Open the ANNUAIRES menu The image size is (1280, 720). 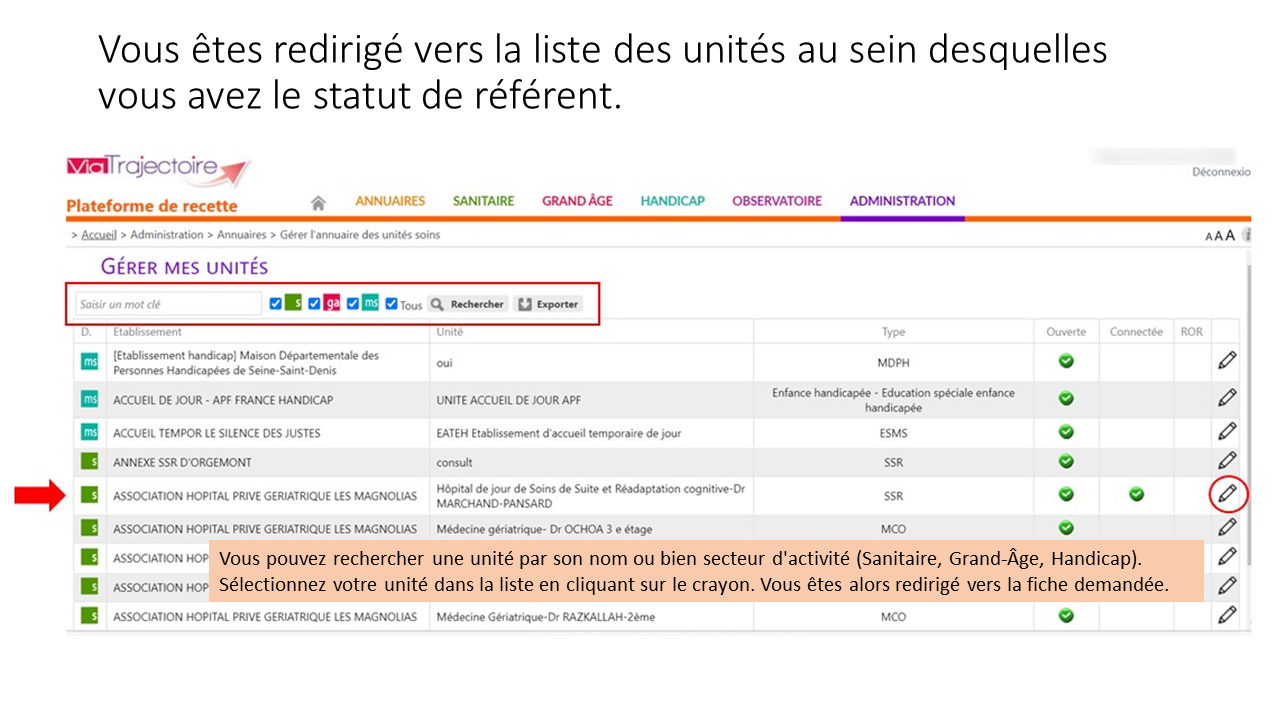(390, 201)
